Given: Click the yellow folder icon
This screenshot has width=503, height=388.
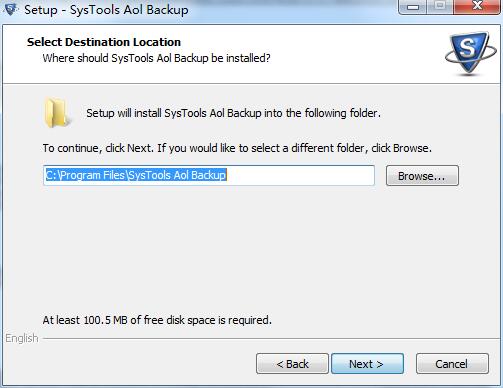Looking at the screenshot, I should 57,113.
